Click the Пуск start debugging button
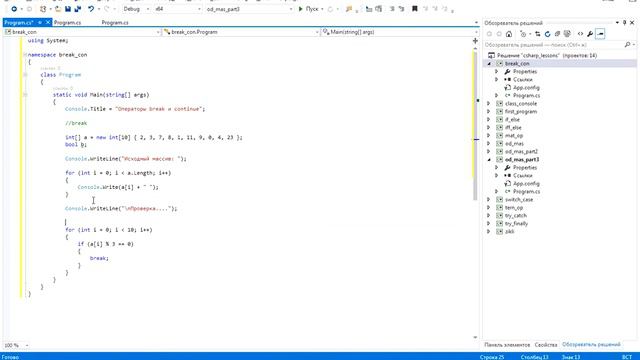 click(309, 9)
